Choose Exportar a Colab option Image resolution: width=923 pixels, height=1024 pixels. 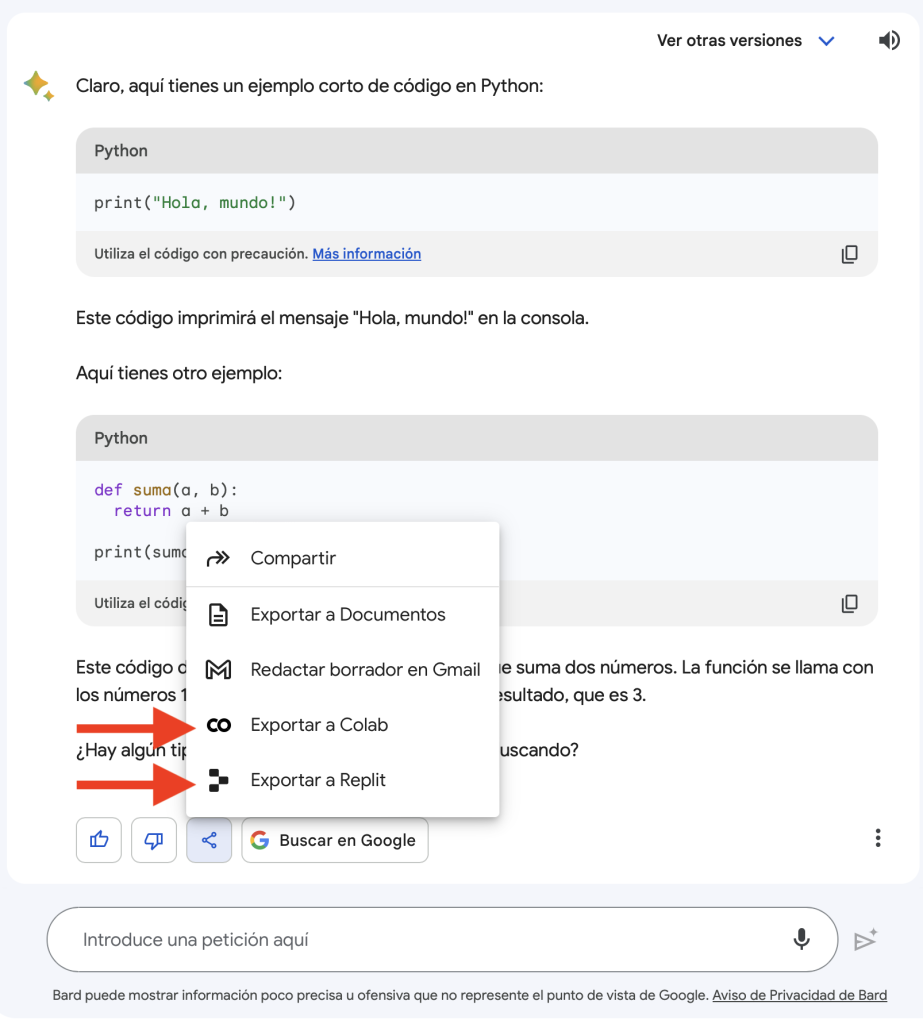pos(319,725)
